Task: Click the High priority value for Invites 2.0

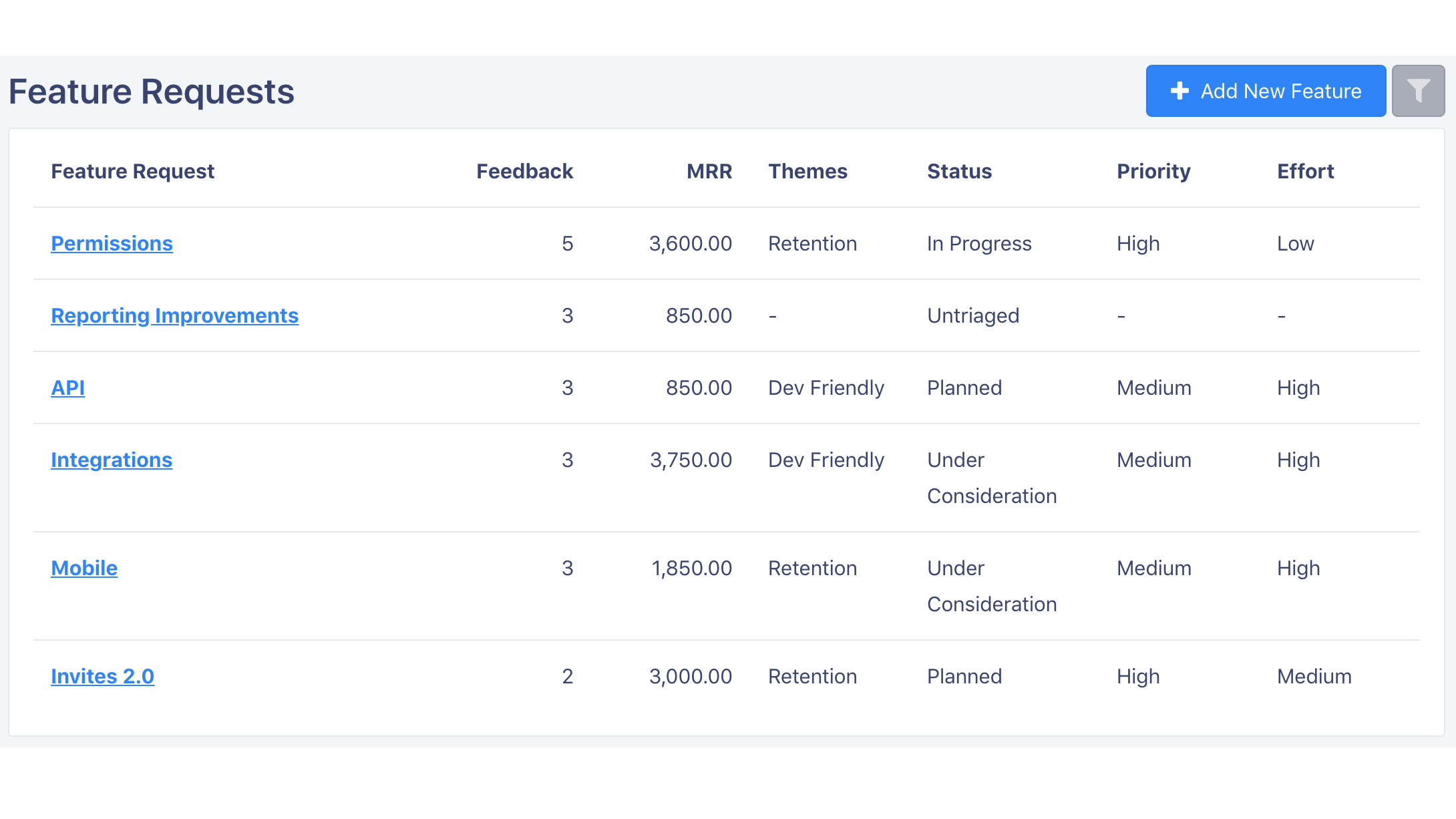Action: click(x=1138, y=676)
